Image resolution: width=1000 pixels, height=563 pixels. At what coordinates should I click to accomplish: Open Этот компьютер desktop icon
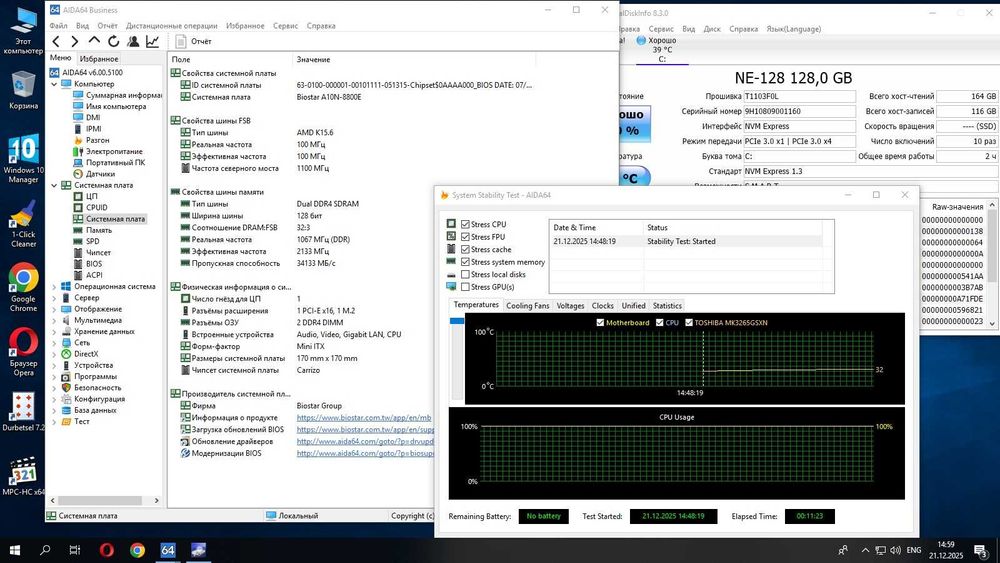pos(23,29)
